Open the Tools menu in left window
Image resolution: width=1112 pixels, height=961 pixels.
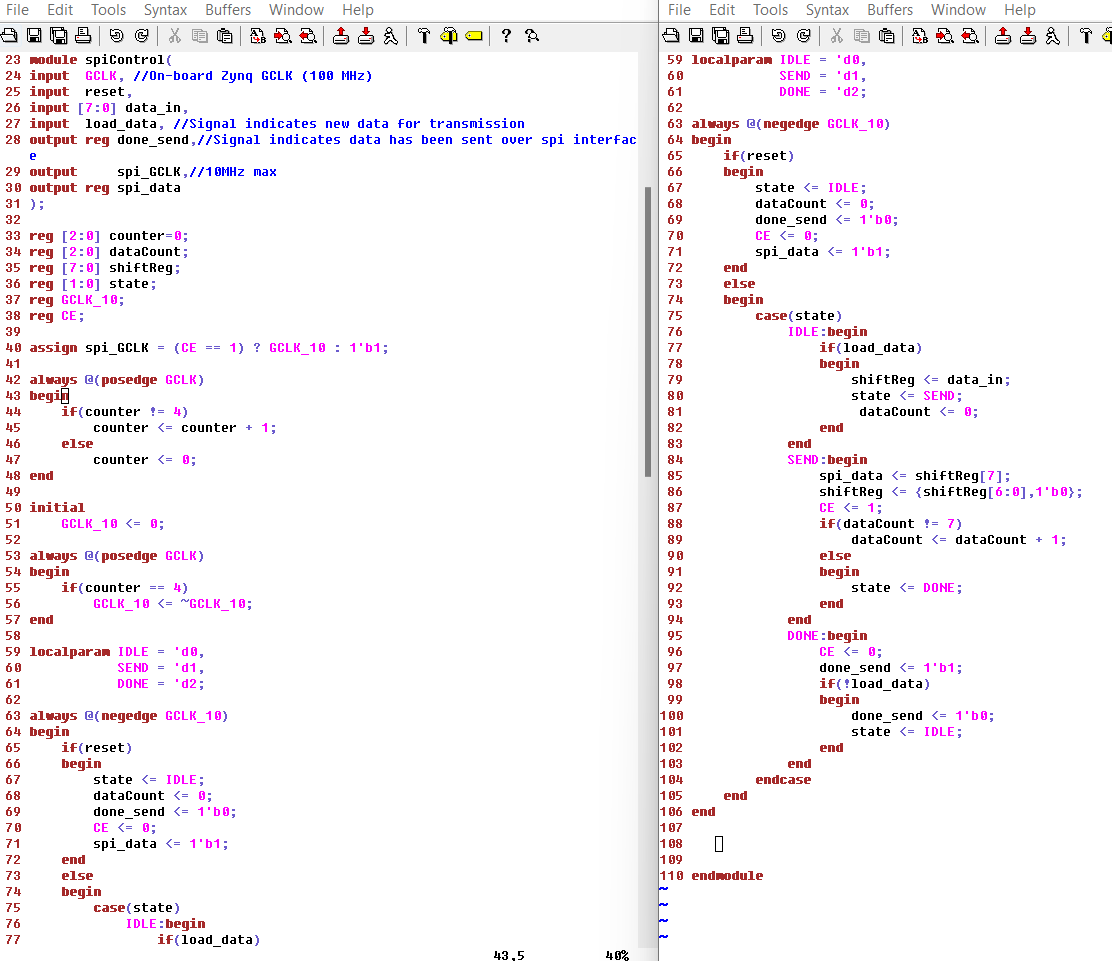coord(108,10)
